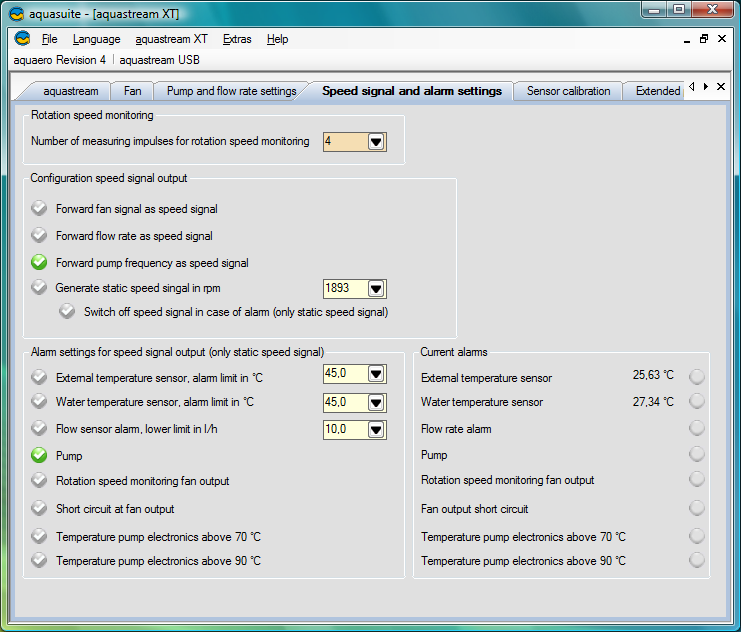This screenshot has width=741, height=632.
Task: Enable External temperature sensor alarm limit checkbox
Action: click(39, 377)
